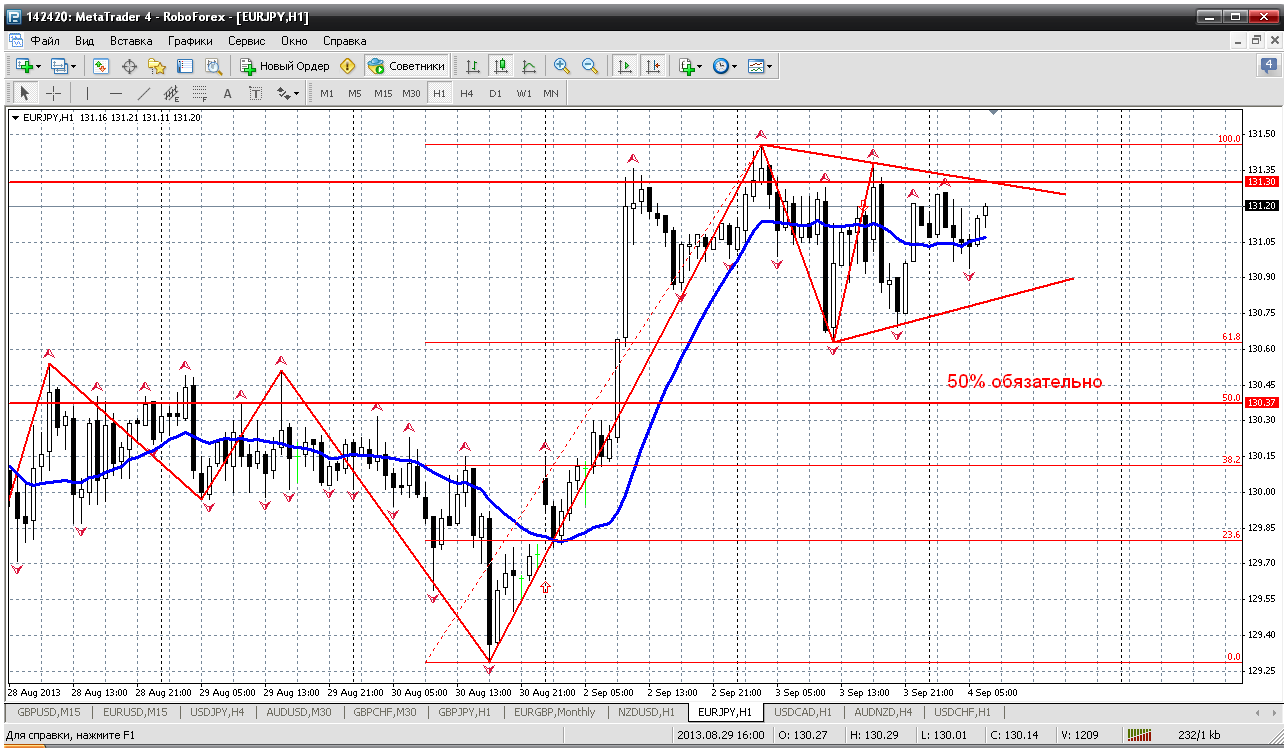Select the Text tool (letter A)
1288x748 pixels.
[227, 93]
